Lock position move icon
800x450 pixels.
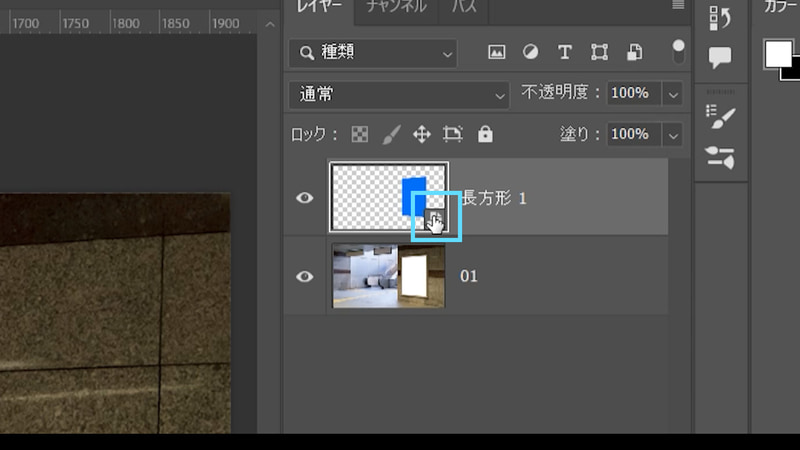point(422,135)
